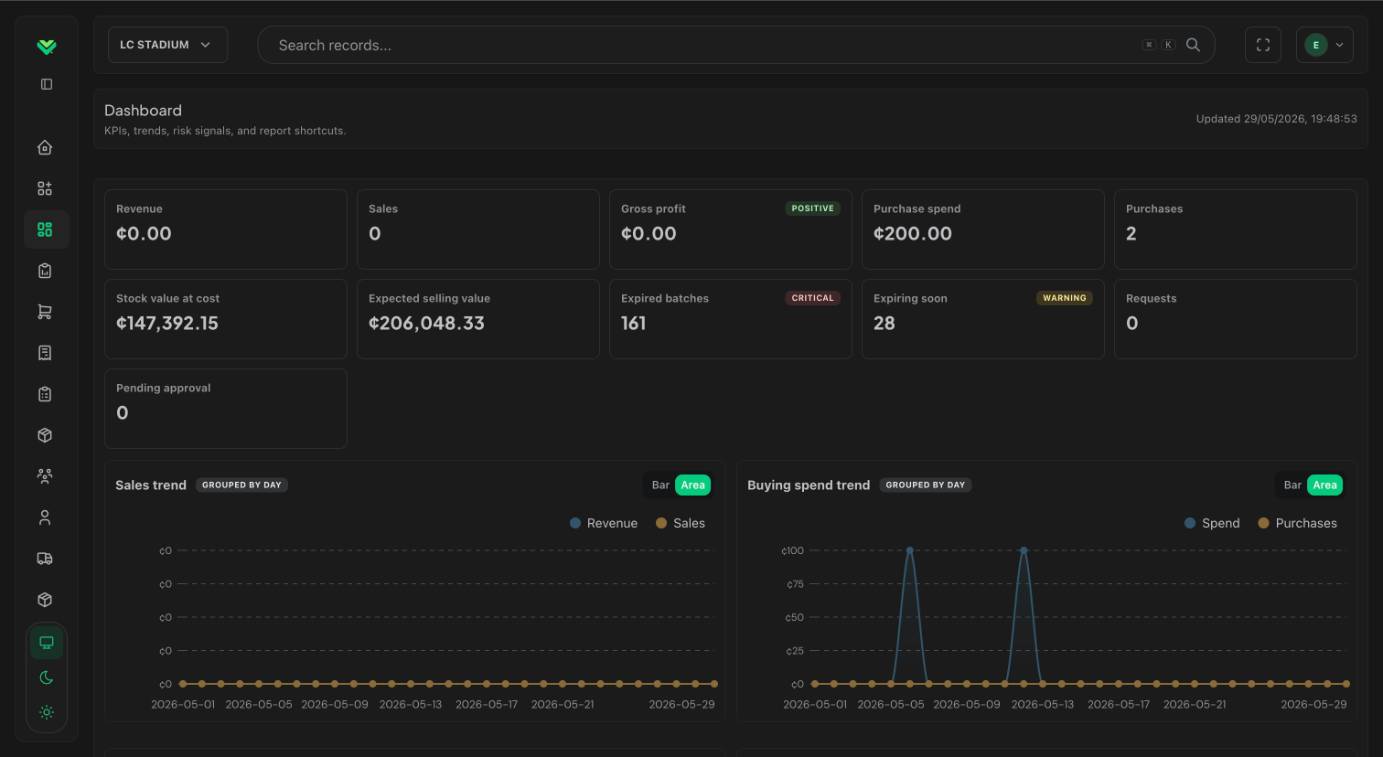Open the Pending approval card
Screen dimensions: 1383x757
pos(226,408)
